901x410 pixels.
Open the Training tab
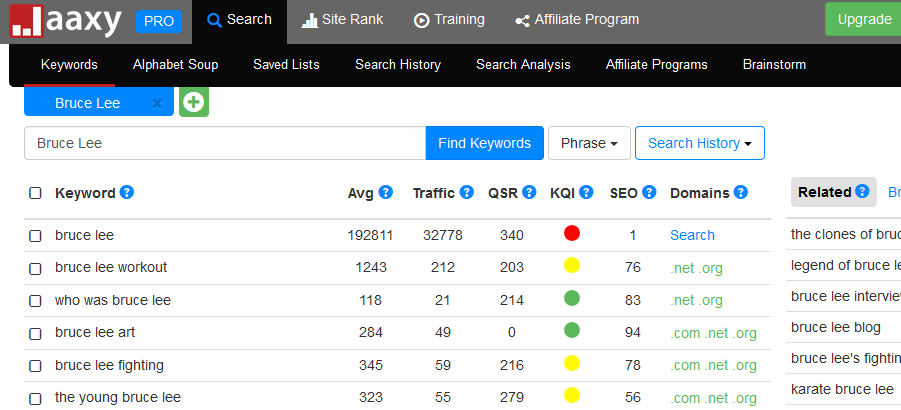point(449,20)
